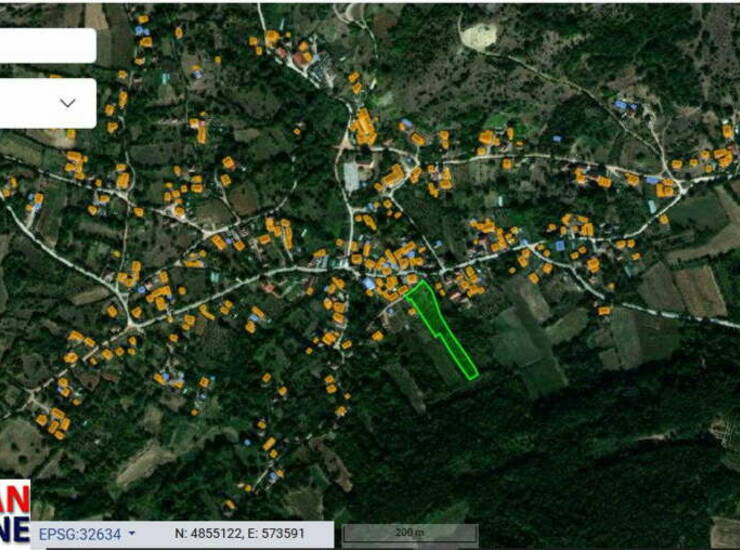Click the blue-roofed building beside the green parcel
The width and height of the screenshot is (740, 550).
tap(369, 284)
